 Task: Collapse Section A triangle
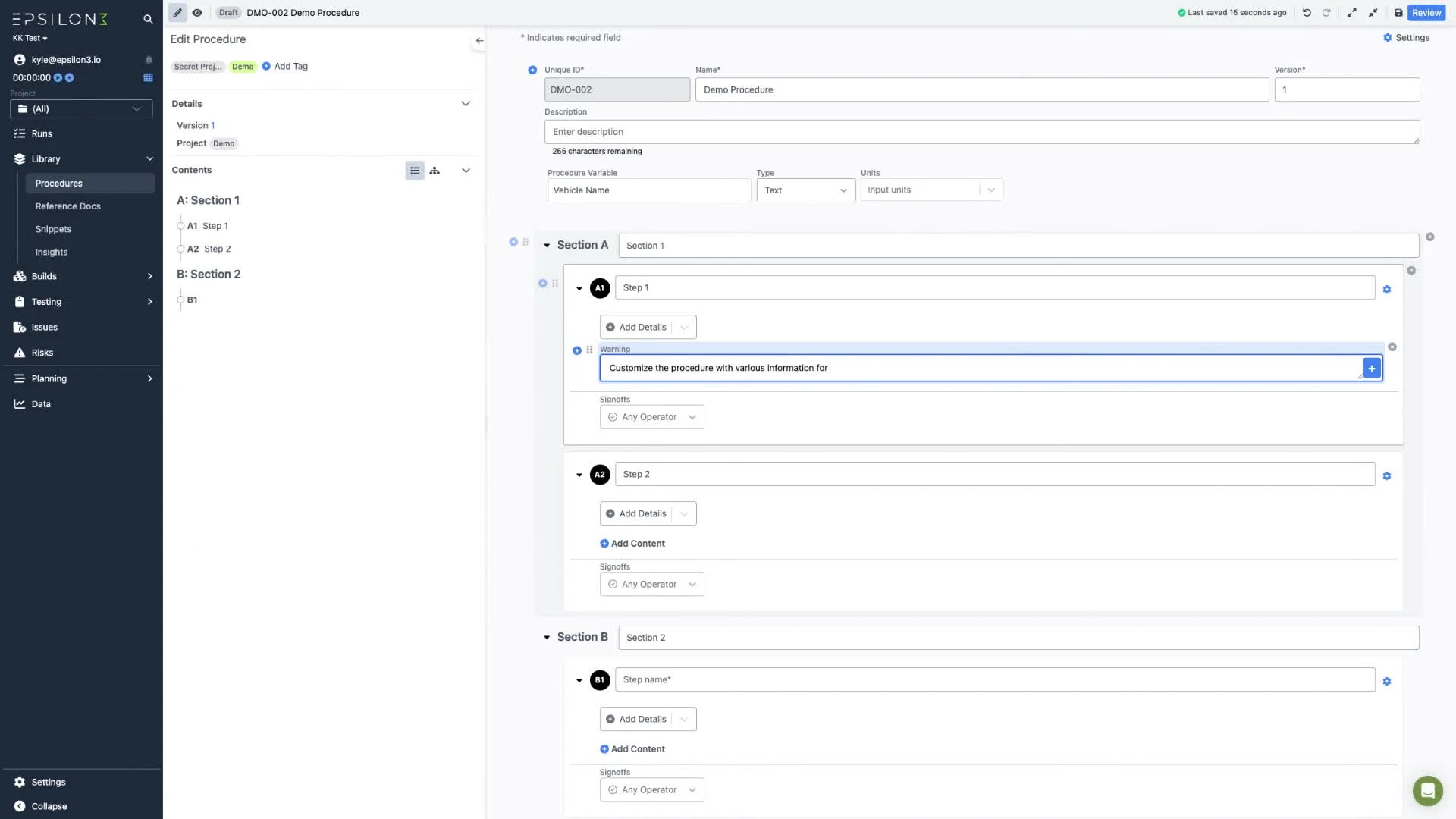pyautogui.click(x=547, y=246)
